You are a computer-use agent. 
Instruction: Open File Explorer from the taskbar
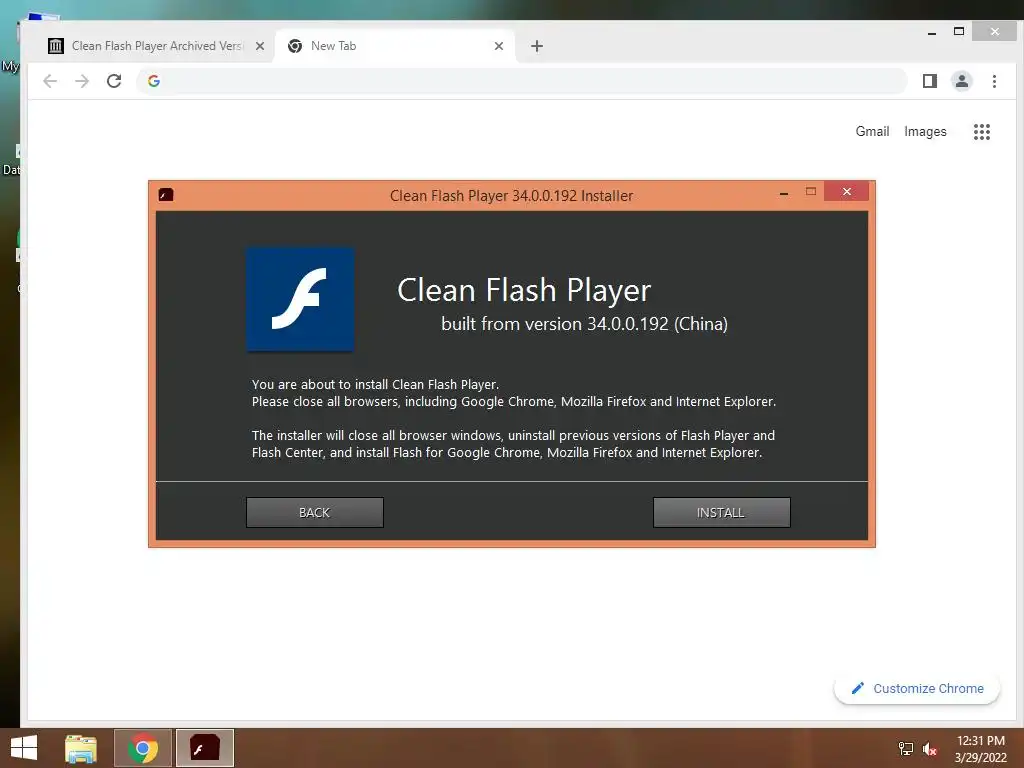pos(81,748)
